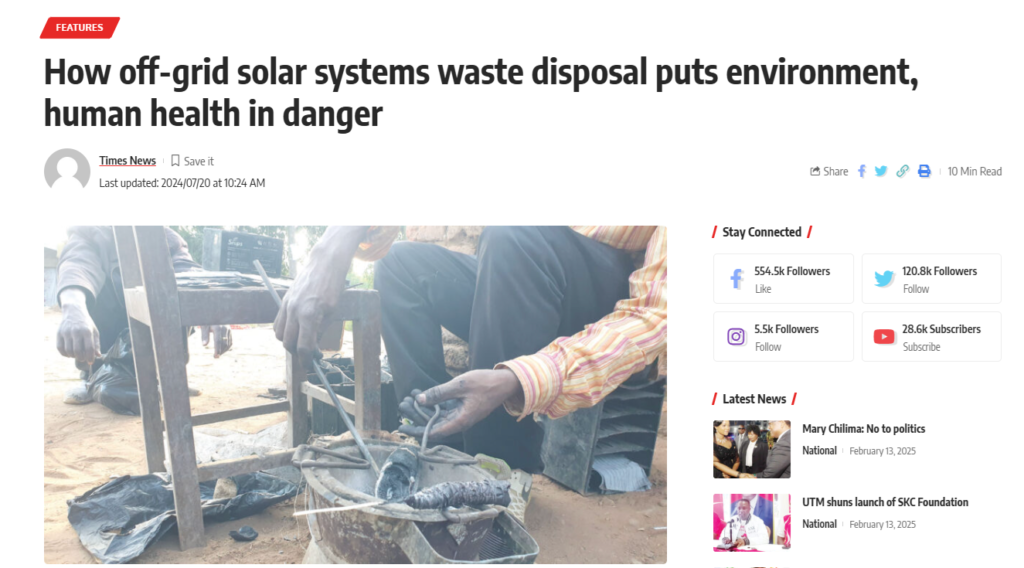Click Twitter icon with 120.8k followers
Screen dimensions: 1024x568
(x=884, y=279)
